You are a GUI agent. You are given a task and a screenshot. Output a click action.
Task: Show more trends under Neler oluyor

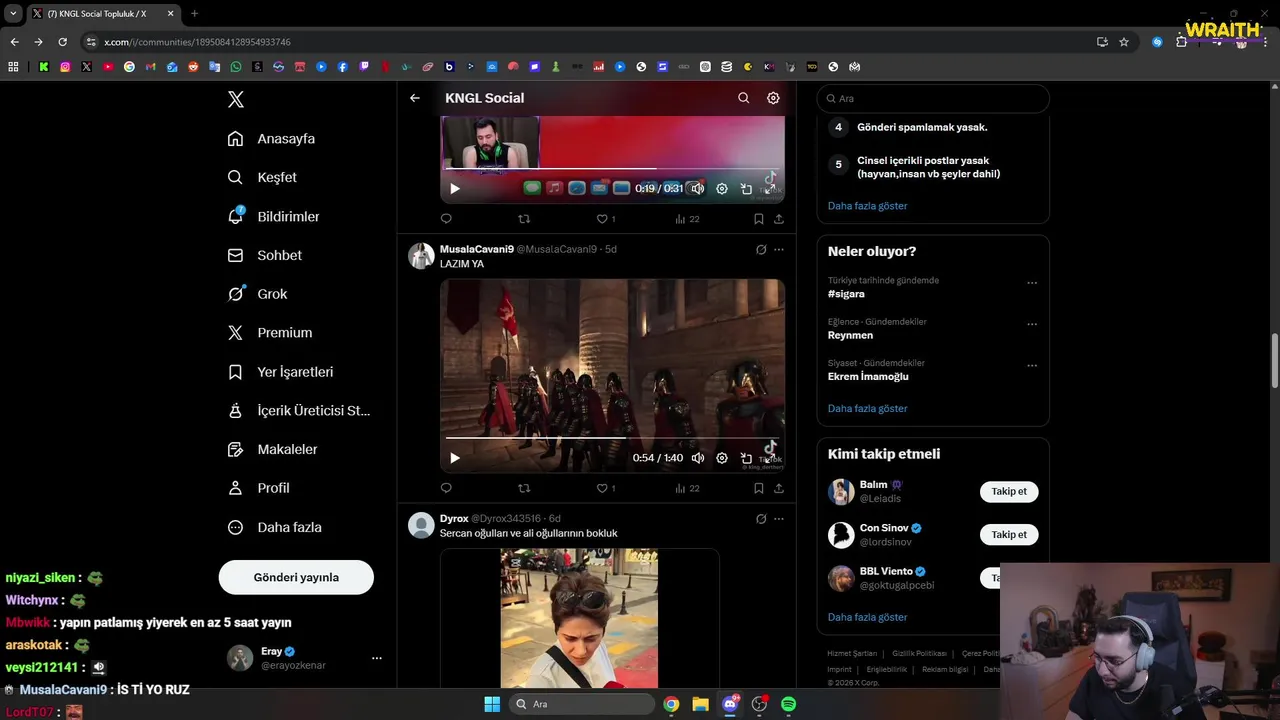point(867,409)
